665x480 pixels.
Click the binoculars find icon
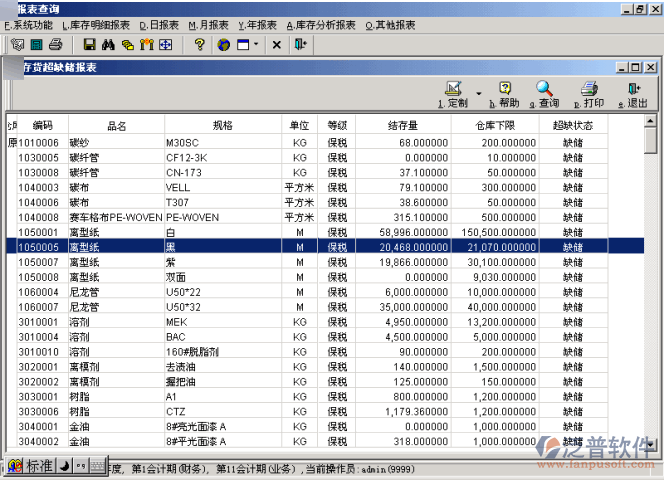point(108,45)
